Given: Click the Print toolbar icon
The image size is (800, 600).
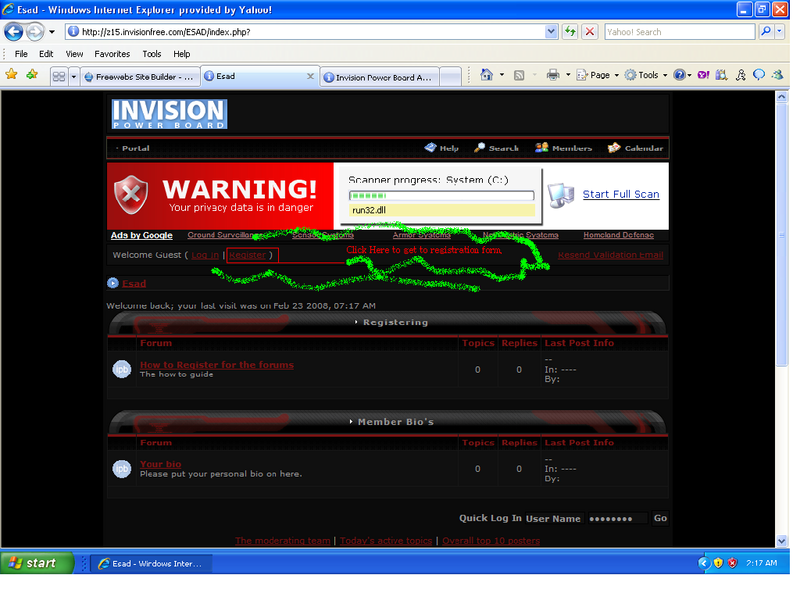Looking at the screenshot, I should point(553,75).
